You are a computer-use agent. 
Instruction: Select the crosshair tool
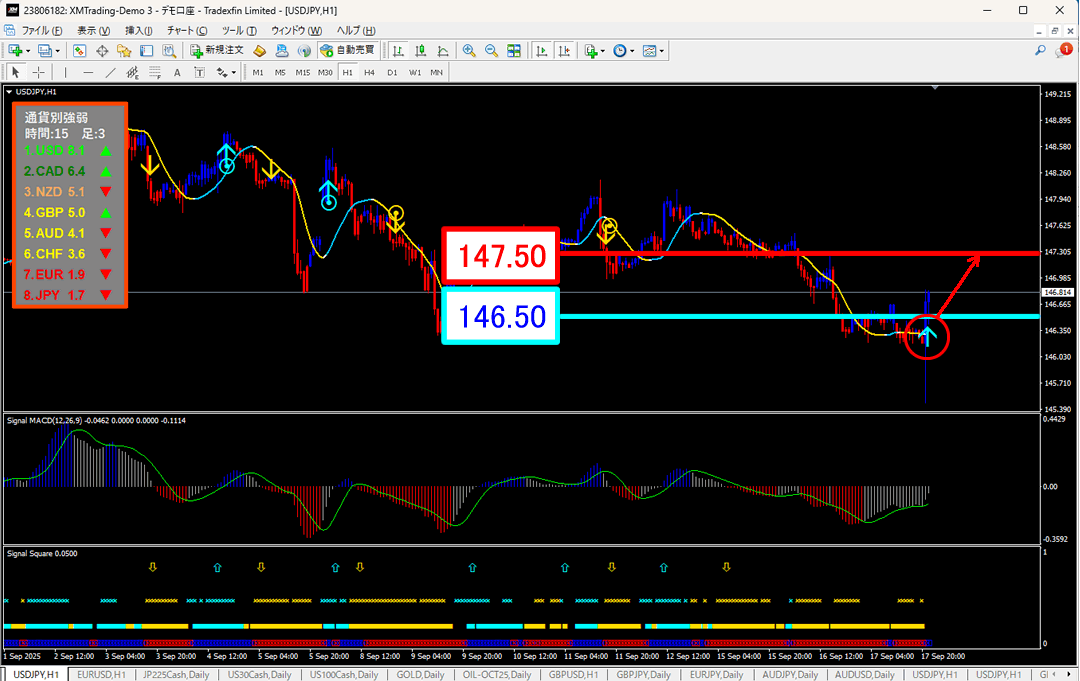point(39,72)
